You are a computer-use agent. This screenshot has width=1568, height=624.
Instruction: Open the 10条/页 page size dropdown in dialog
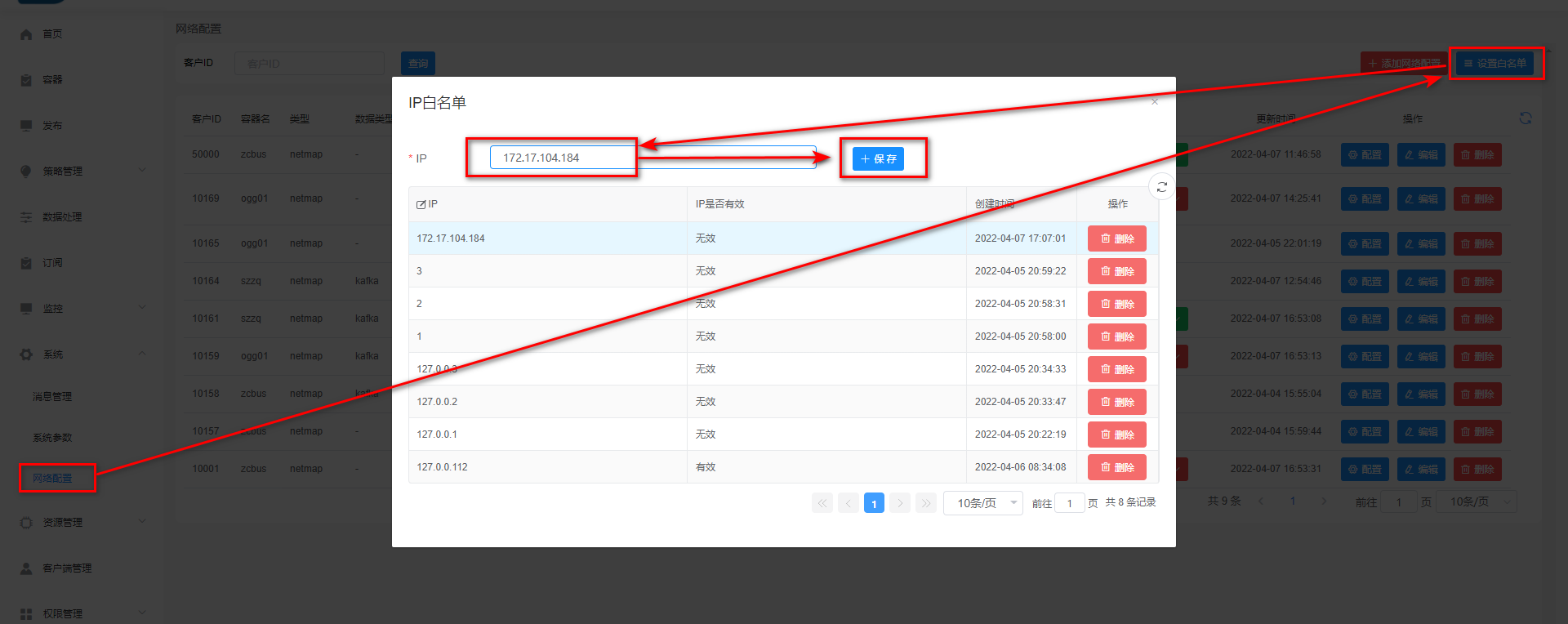click(x=982, y=503)
